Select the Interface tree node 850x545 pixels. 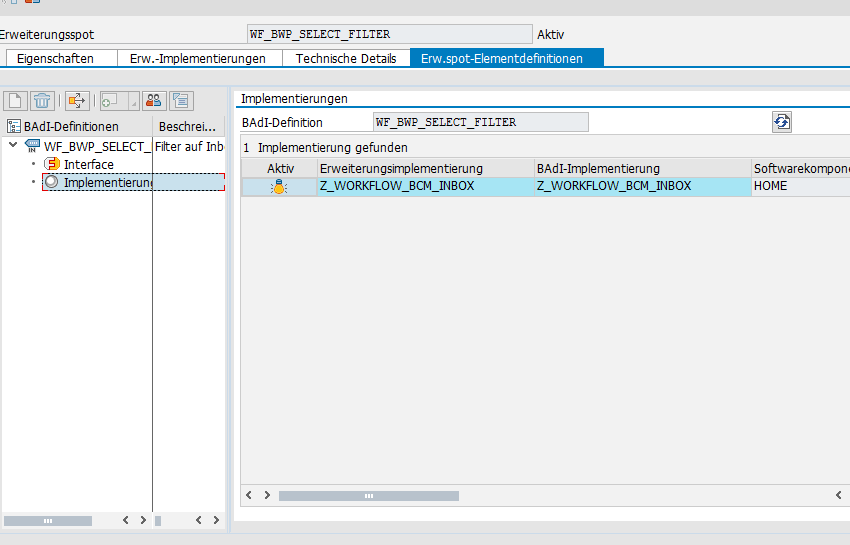[88, 164]
